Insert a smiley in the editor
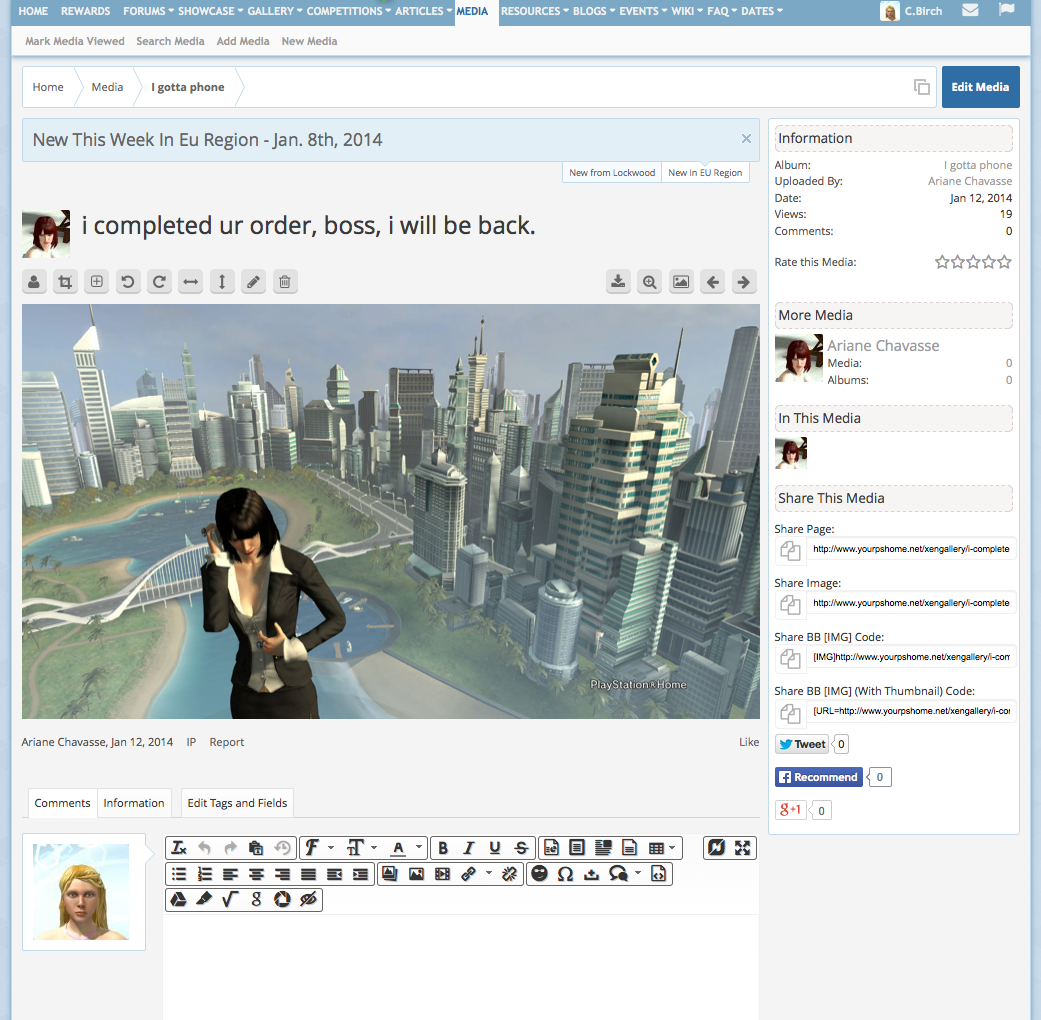This screenshot has width=1041, height=1020. pos(539,874)
